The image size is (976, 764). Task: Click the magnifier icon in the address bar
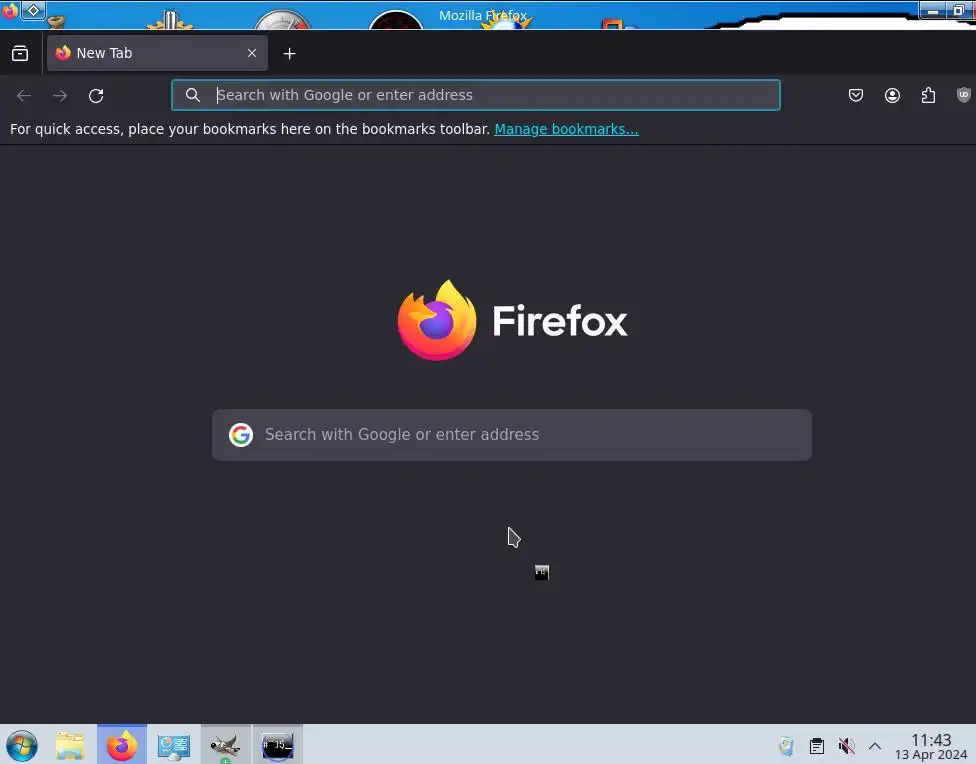(193, 95)
